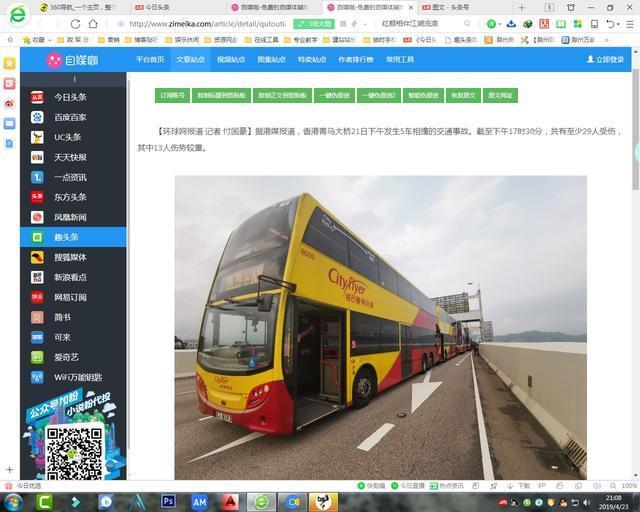Open 一点资讯 platform
640x512 pixels.
pos(70,177)
